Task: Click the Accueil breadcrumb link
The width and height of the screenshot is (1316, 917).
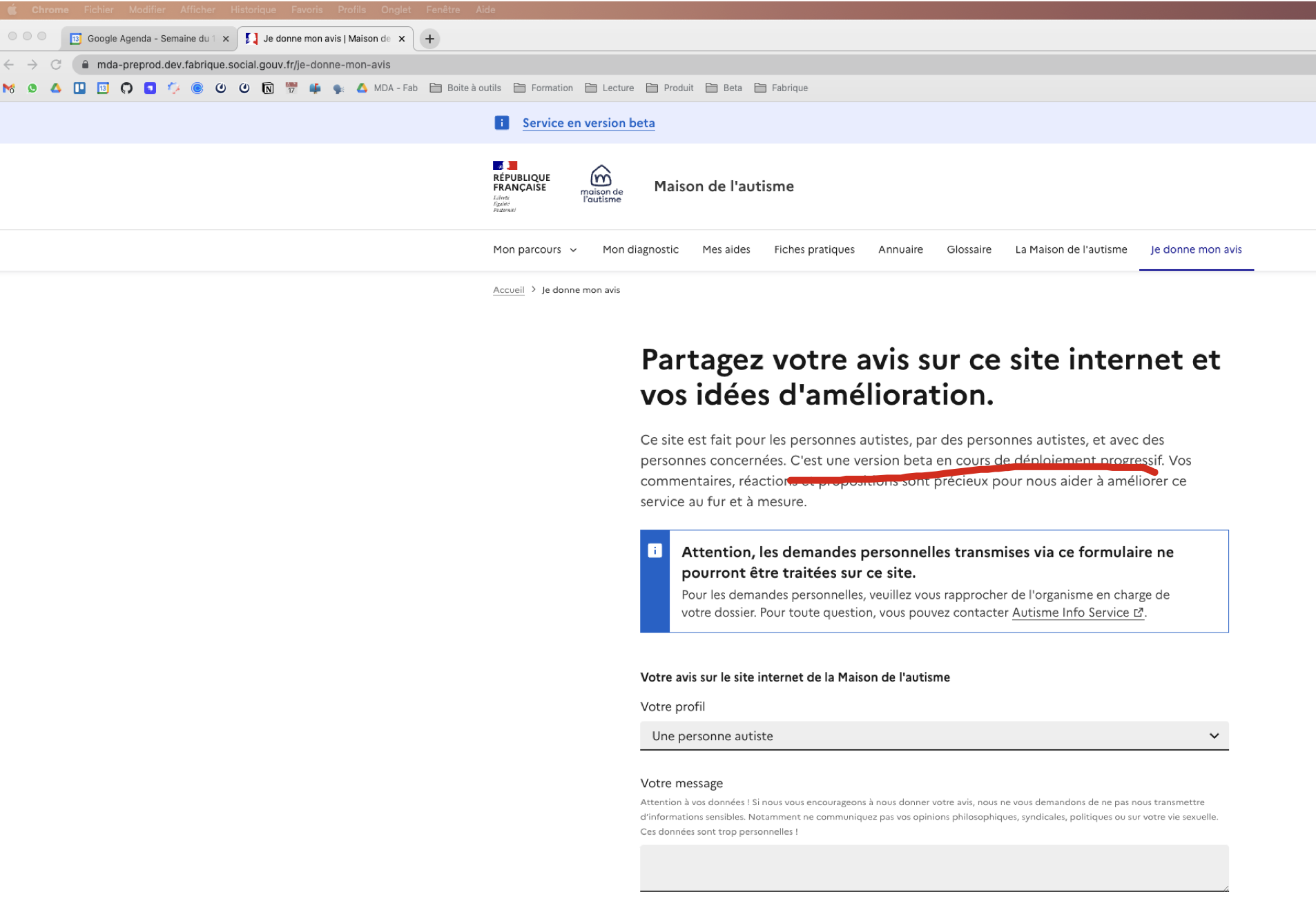Action: 508,289
